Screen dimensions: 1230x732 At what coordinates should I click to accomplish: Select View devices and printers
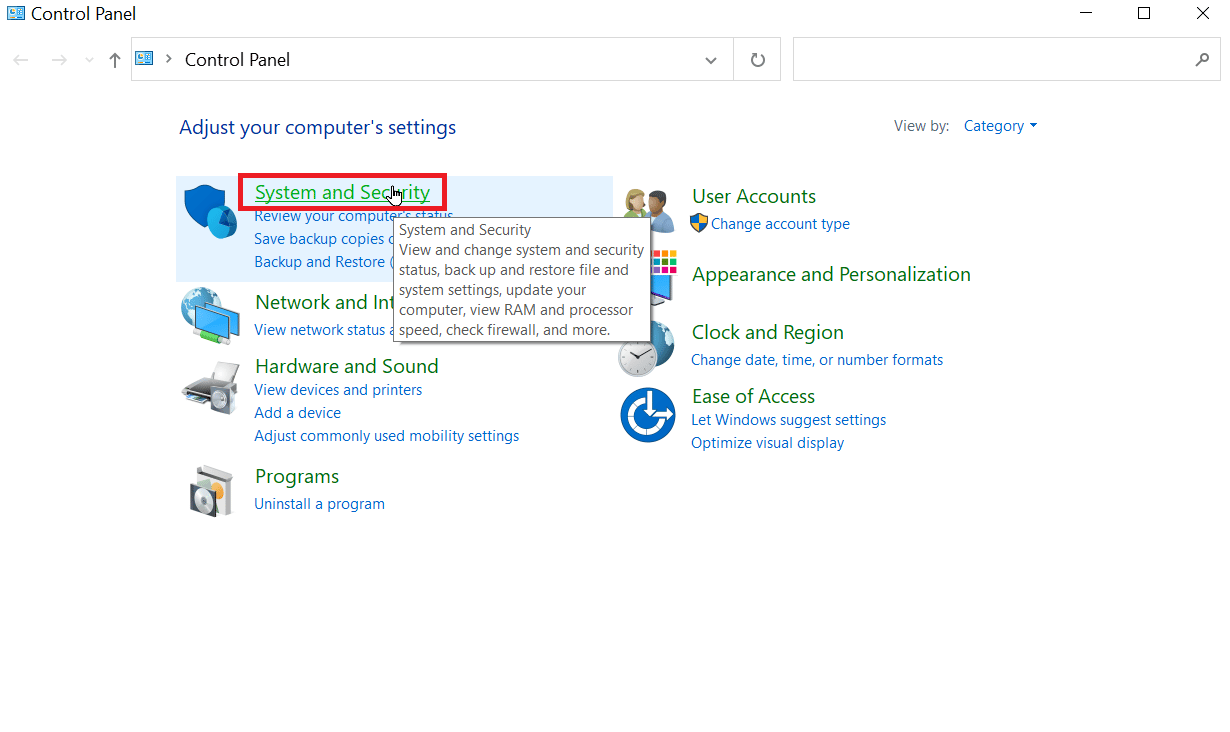338,390
